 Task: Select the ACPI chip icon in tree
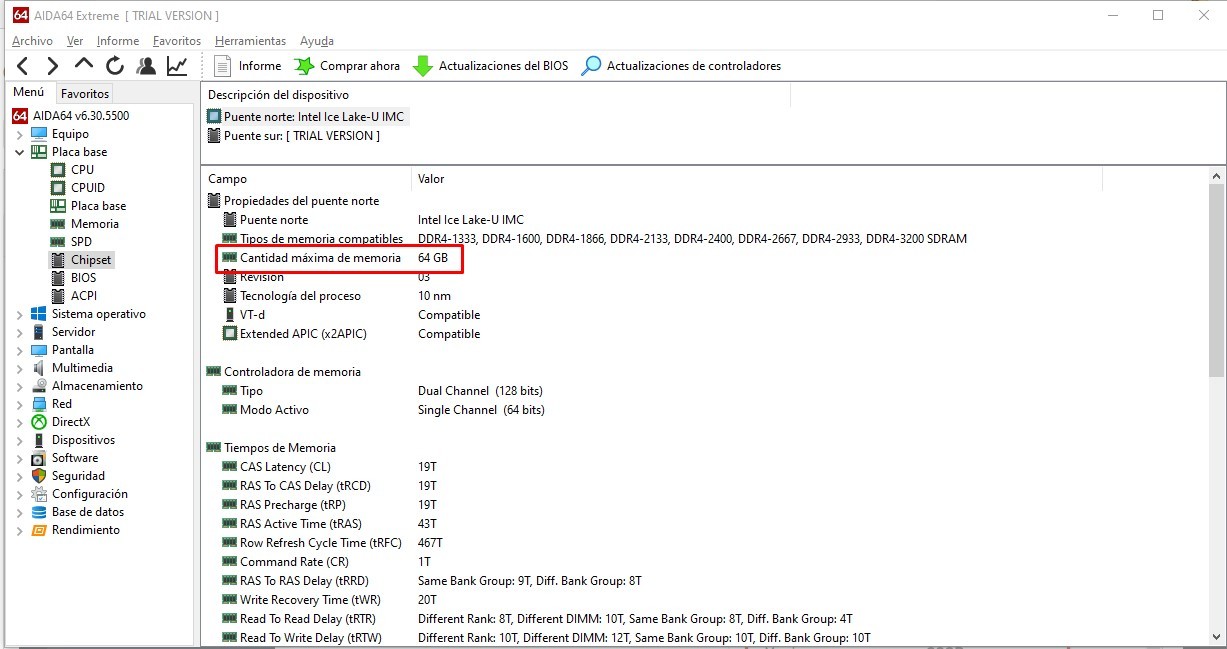[58, 296]
